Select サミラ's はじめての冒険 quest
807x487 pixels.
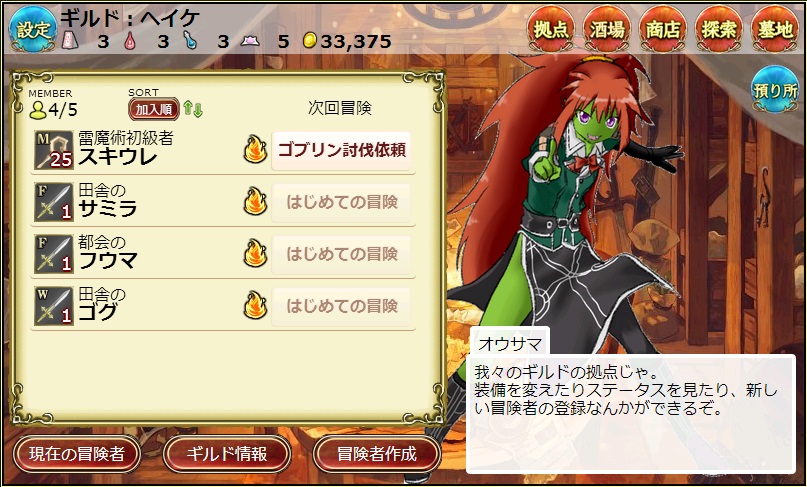[x=342, y=202]
